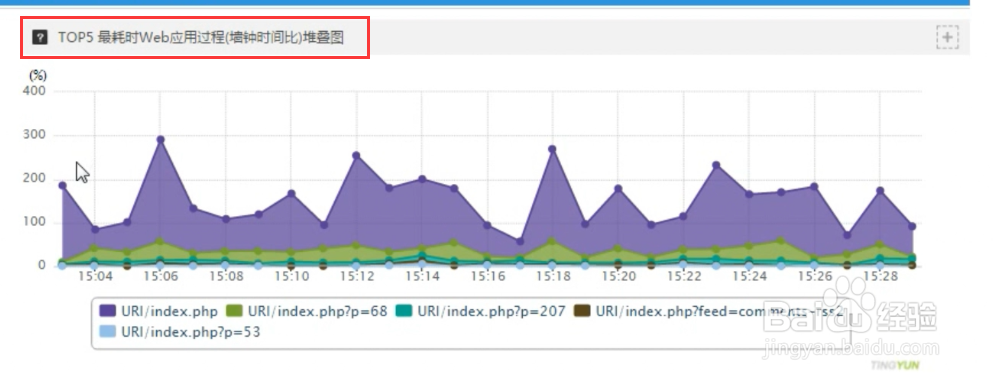Click the 15:20 x-axis label
The image size is (994, 382).
(x=619, y=277)
